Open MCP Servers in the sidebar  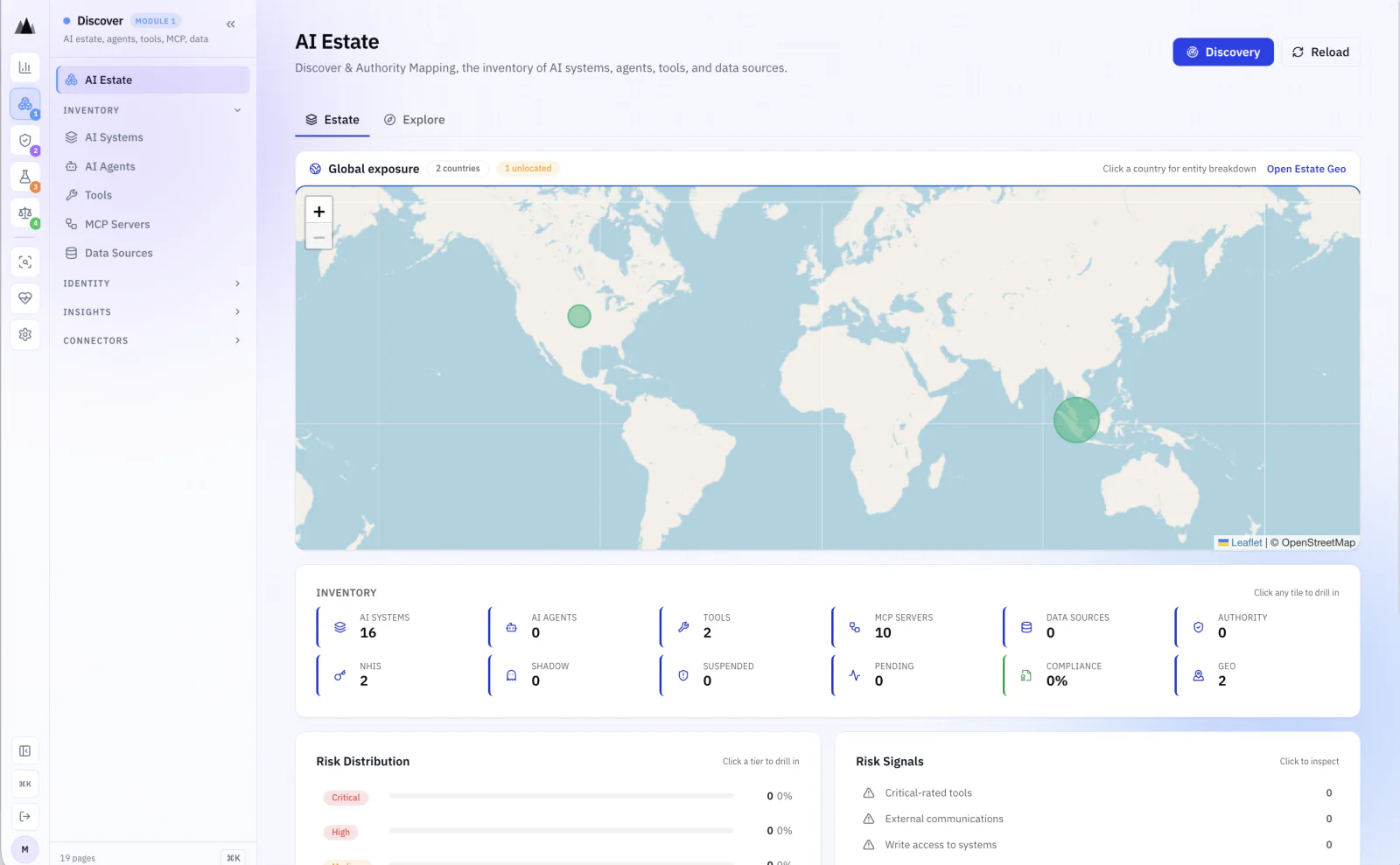153,224
